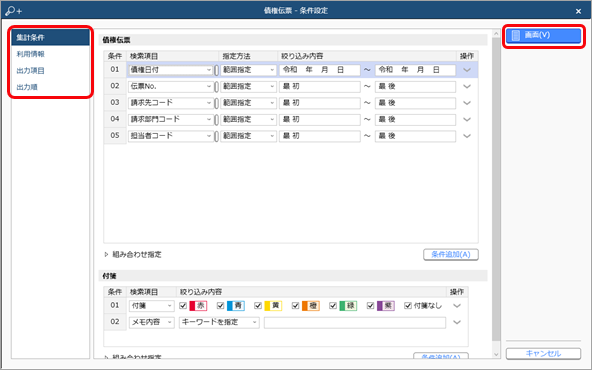Image resolution: width=592 pixels, height=370 pixels.
Task: Click row 02 operation chevron for 伝票No.
Action: click(x=467, y=86)
